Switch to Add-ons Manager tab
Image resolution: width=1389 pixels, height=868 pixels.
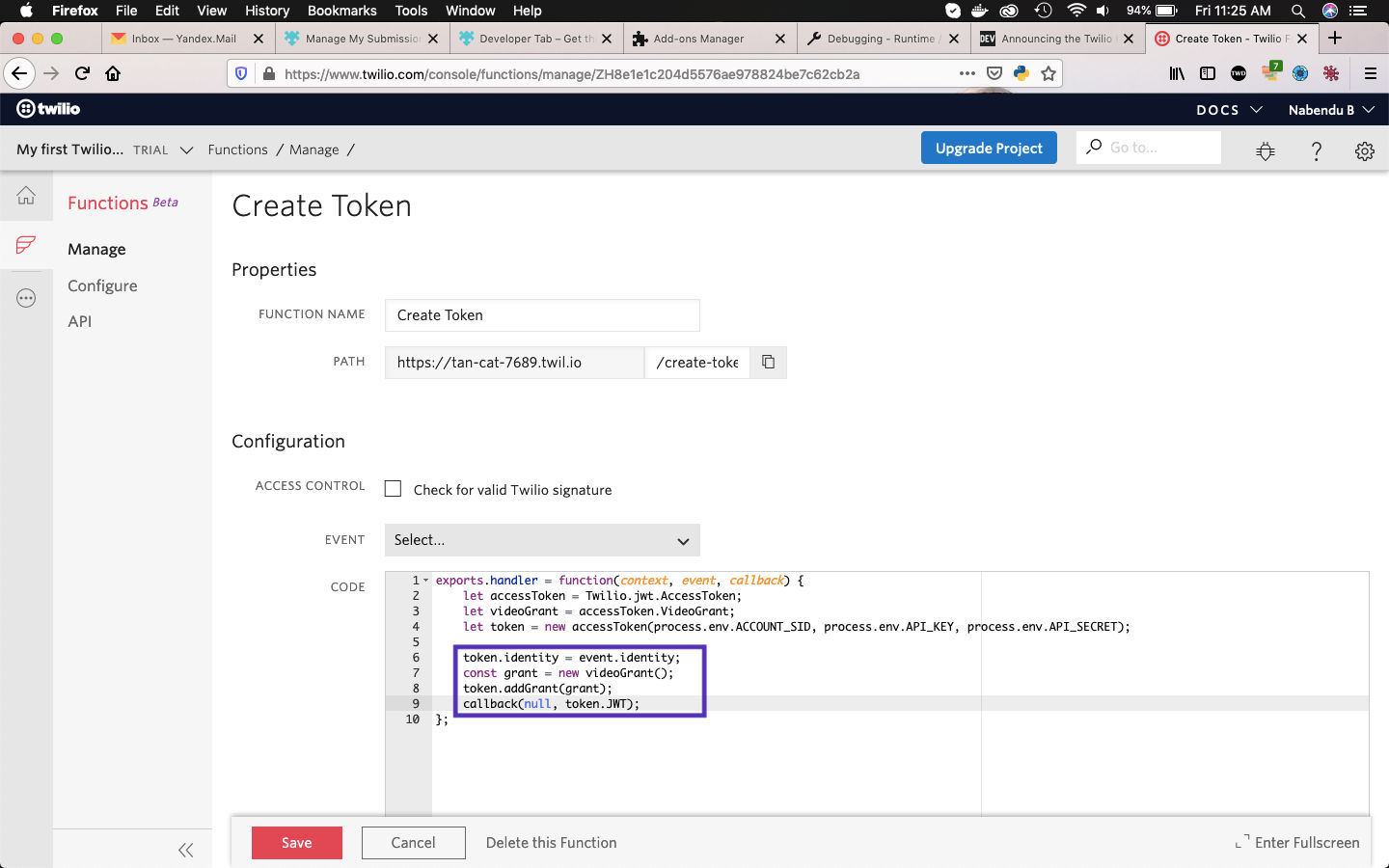coord(709,39)
